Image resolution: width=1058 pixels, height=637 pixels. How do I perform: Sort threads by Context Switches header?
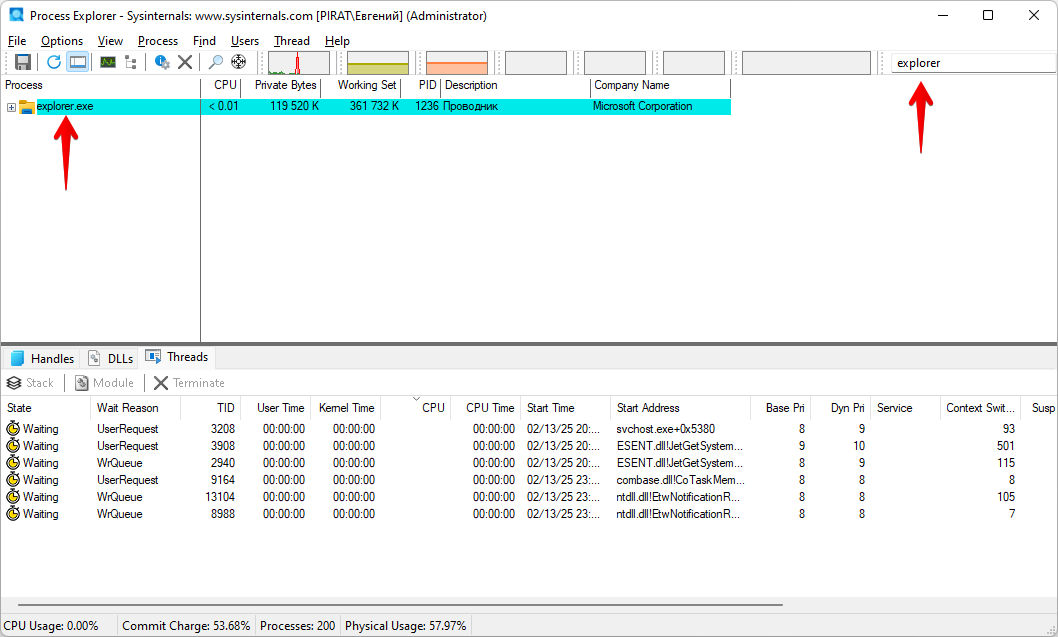[x=980, y=408]
